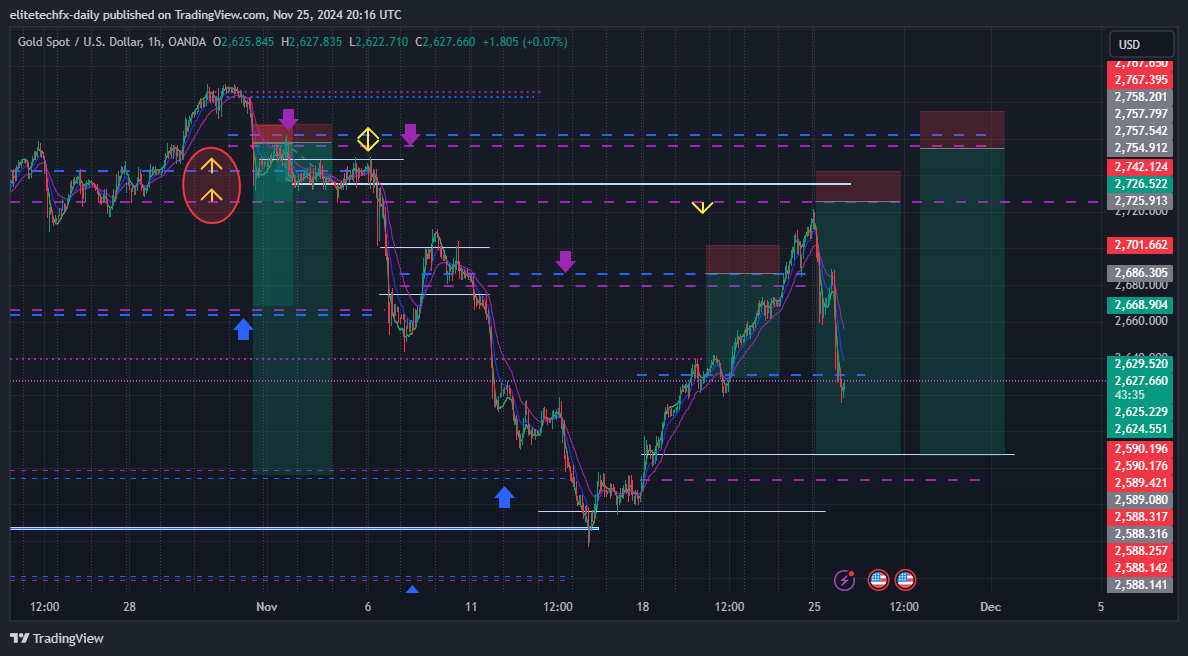Click the 11 date on time axis
Viewport: 1188px width, 656px height.
(471, 607)
